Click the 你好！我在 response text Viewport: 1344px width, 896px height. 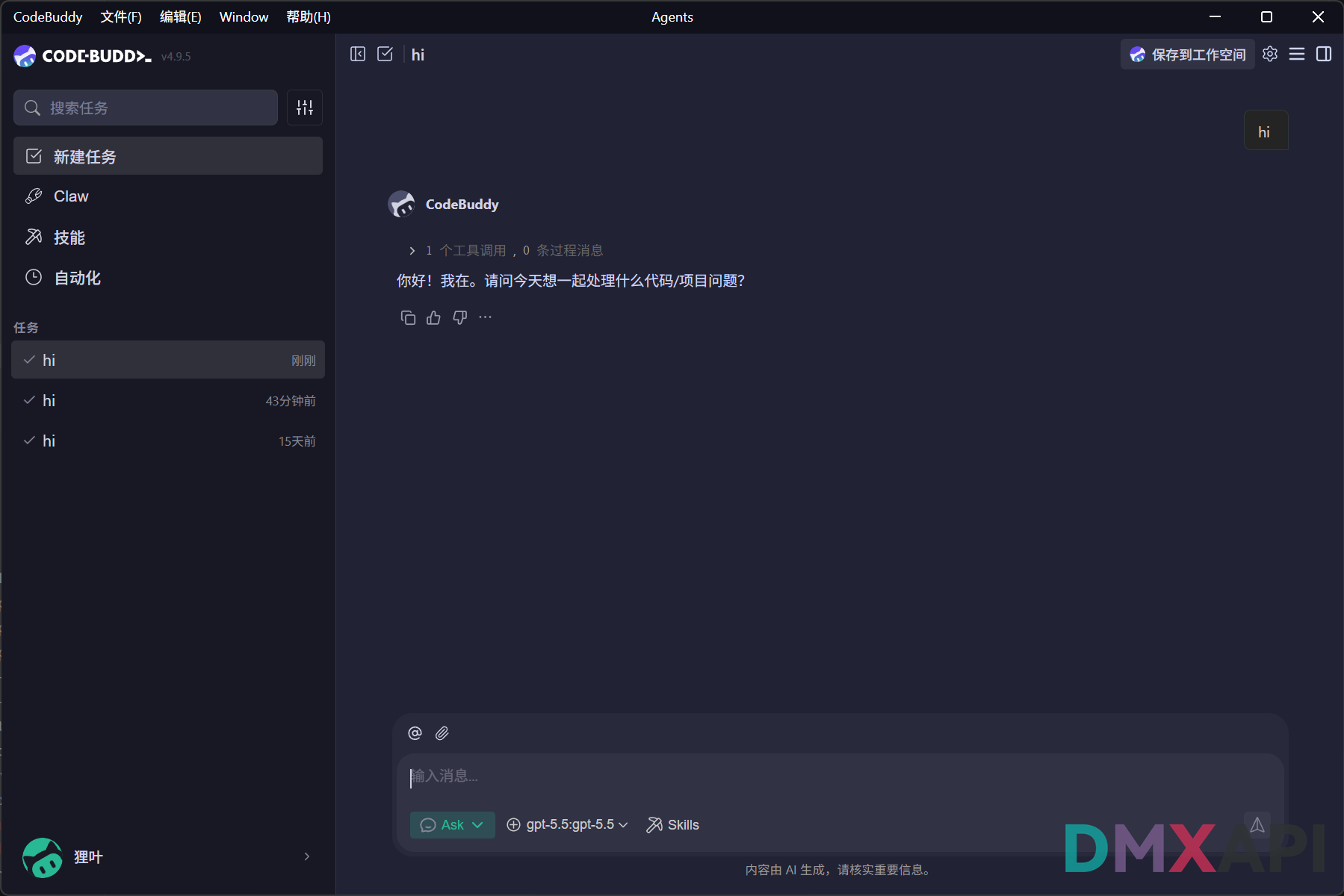click(x=571, y=281)
